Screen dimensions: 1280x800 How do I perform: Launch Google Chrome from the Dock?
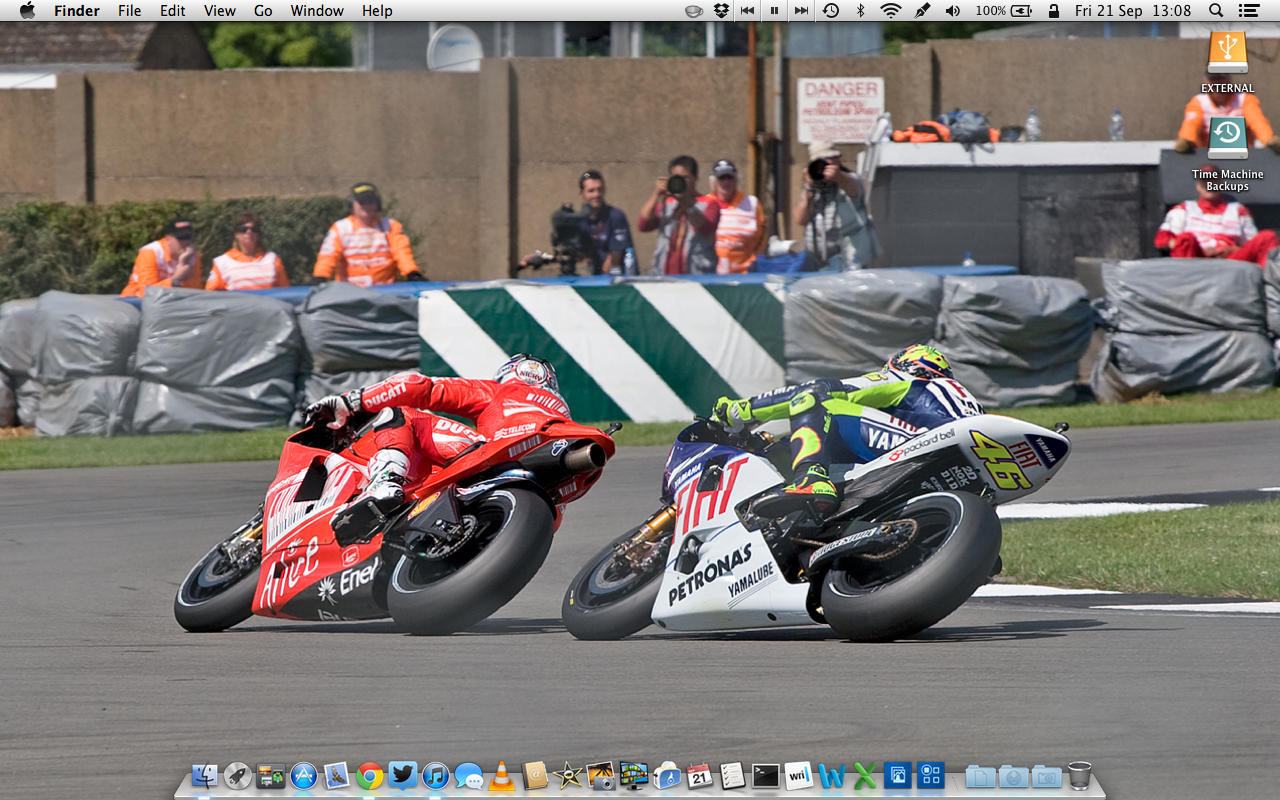tap(370, 775)
